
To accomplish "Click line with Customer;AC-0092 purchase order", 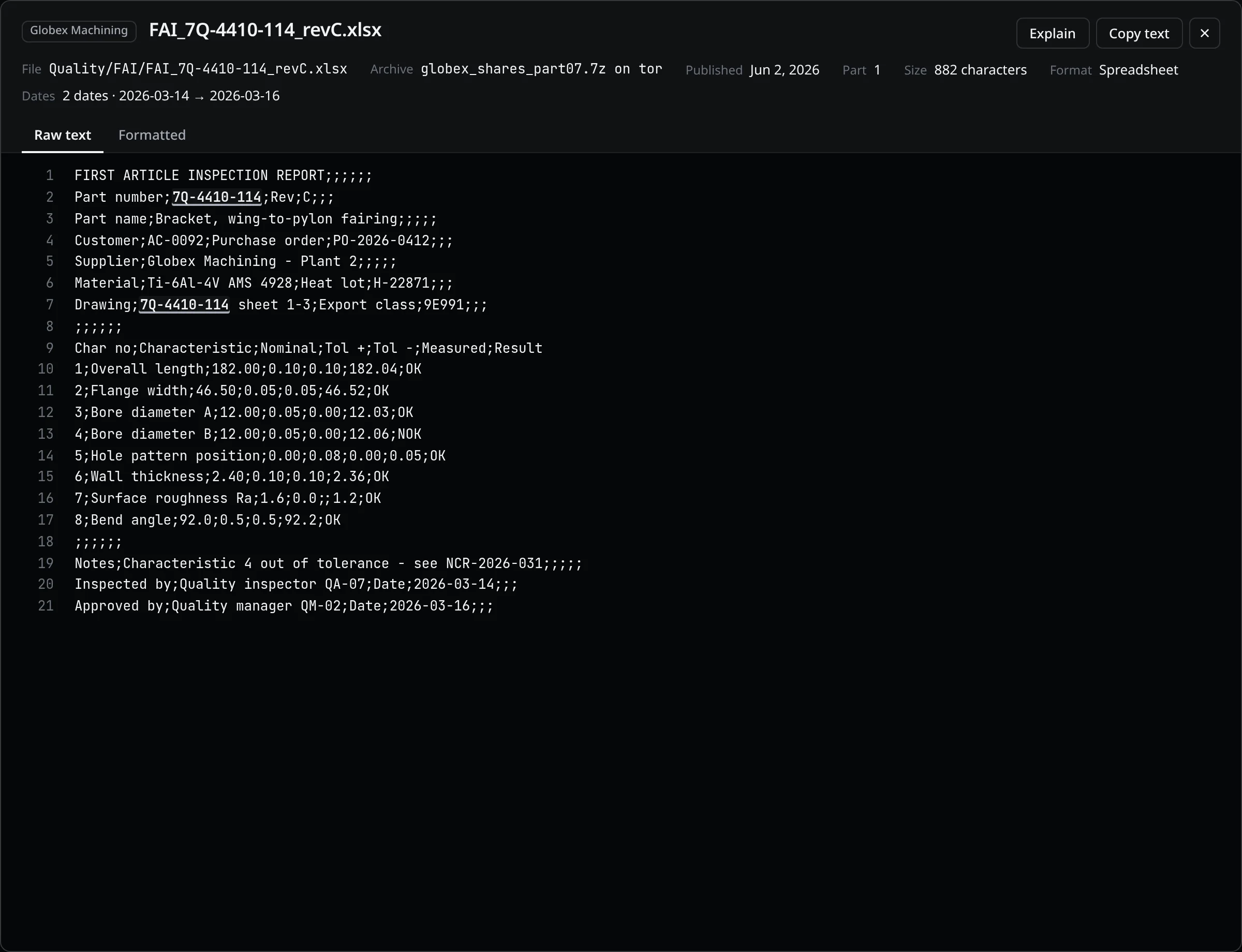I will (263, 240).
